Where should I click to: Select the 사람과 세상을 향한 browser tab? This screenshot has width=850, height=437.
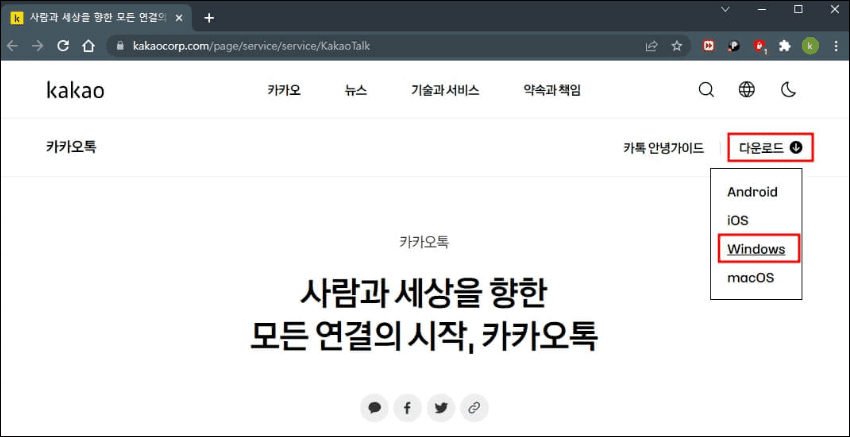click(96, 18)
